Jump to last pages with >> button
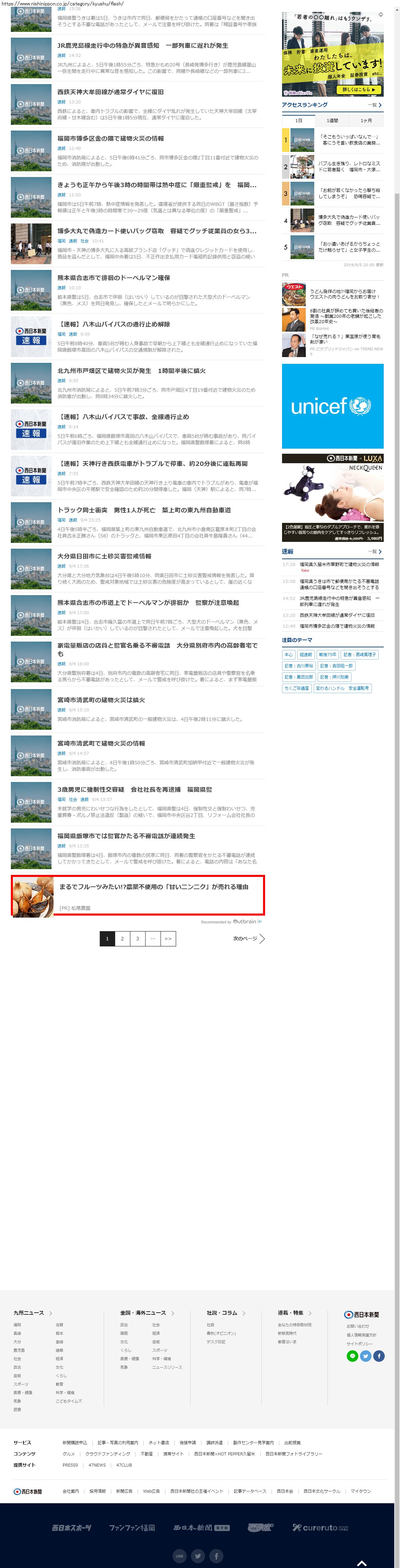This screenshot has height=1568, width=400. (x=168, y=938)
